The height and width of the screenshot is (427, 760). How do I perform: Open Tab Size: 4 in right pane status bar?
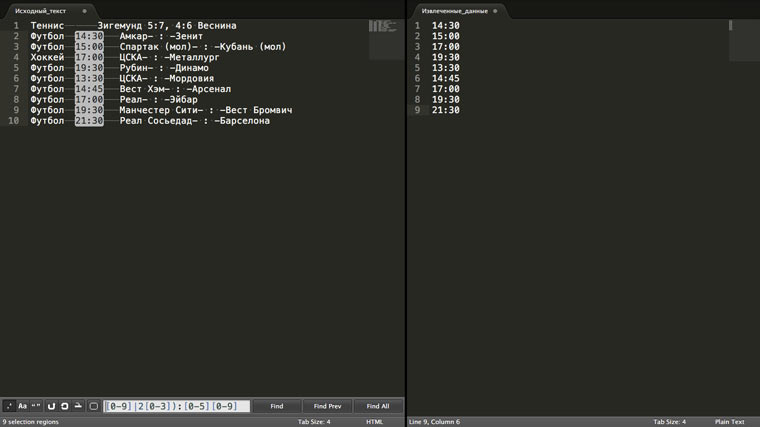point(669,422)
